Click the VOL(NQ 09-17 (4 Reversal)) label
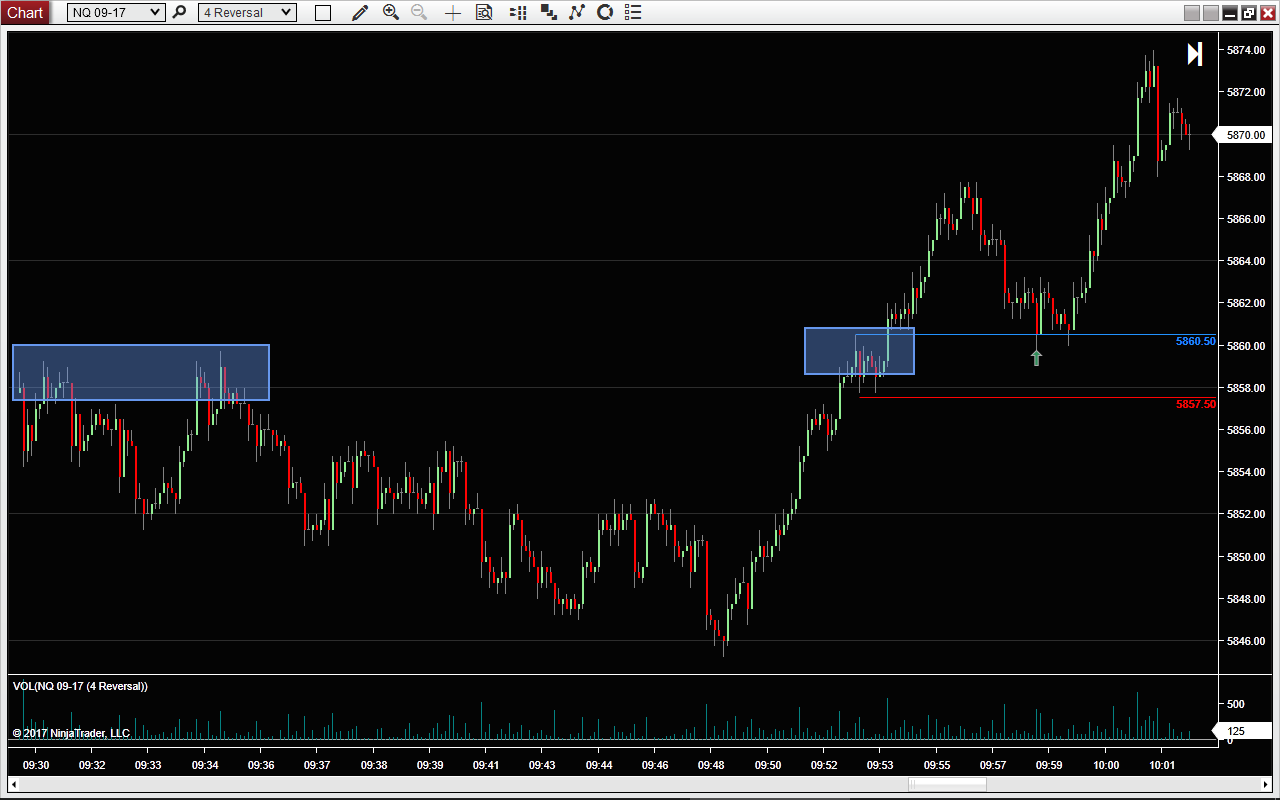Viewport: 1280px width, 800px height. [x=80, y=686]
